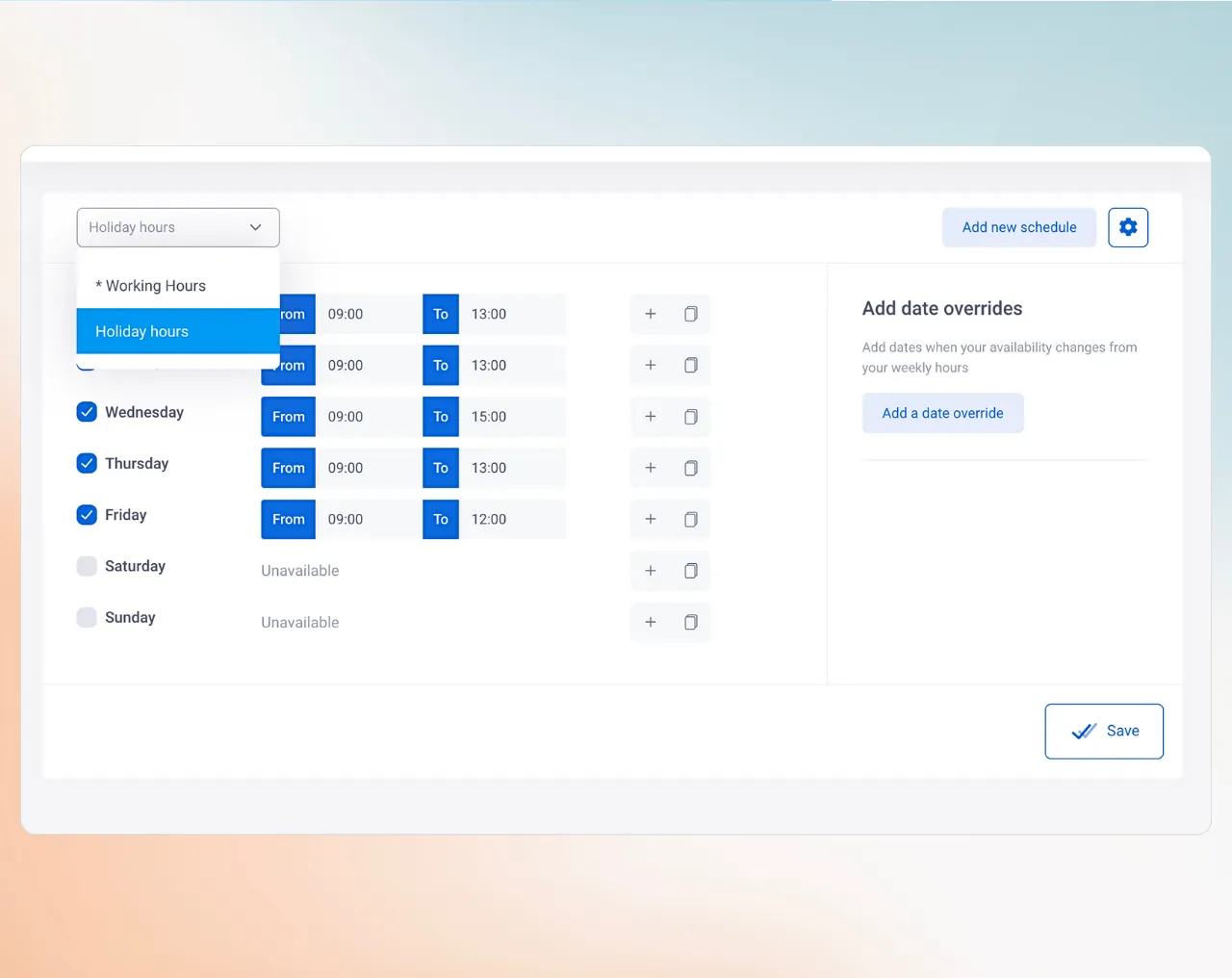Edit Wednesday's To time 15:00
This screenshot has width=1232, height=978.
point(512,417)
